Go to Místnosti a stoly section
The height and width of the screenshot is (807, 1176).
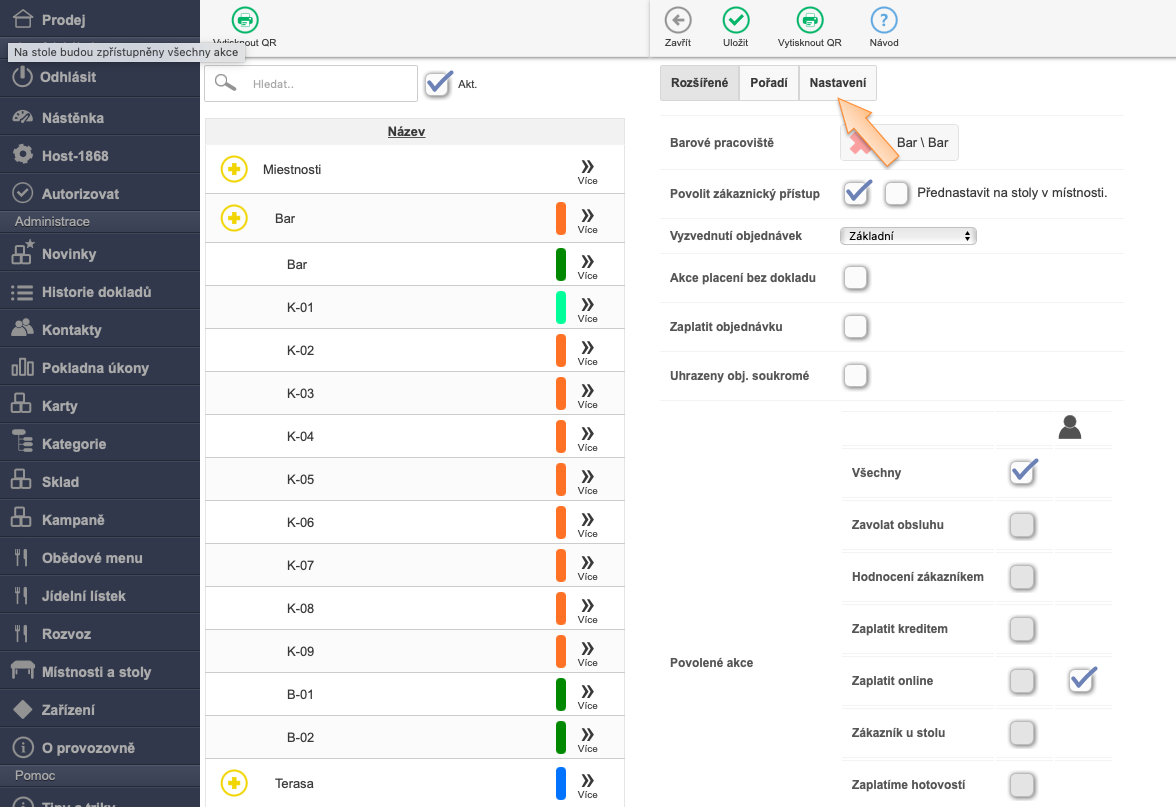pyautogui.click(x=96, y=672)
